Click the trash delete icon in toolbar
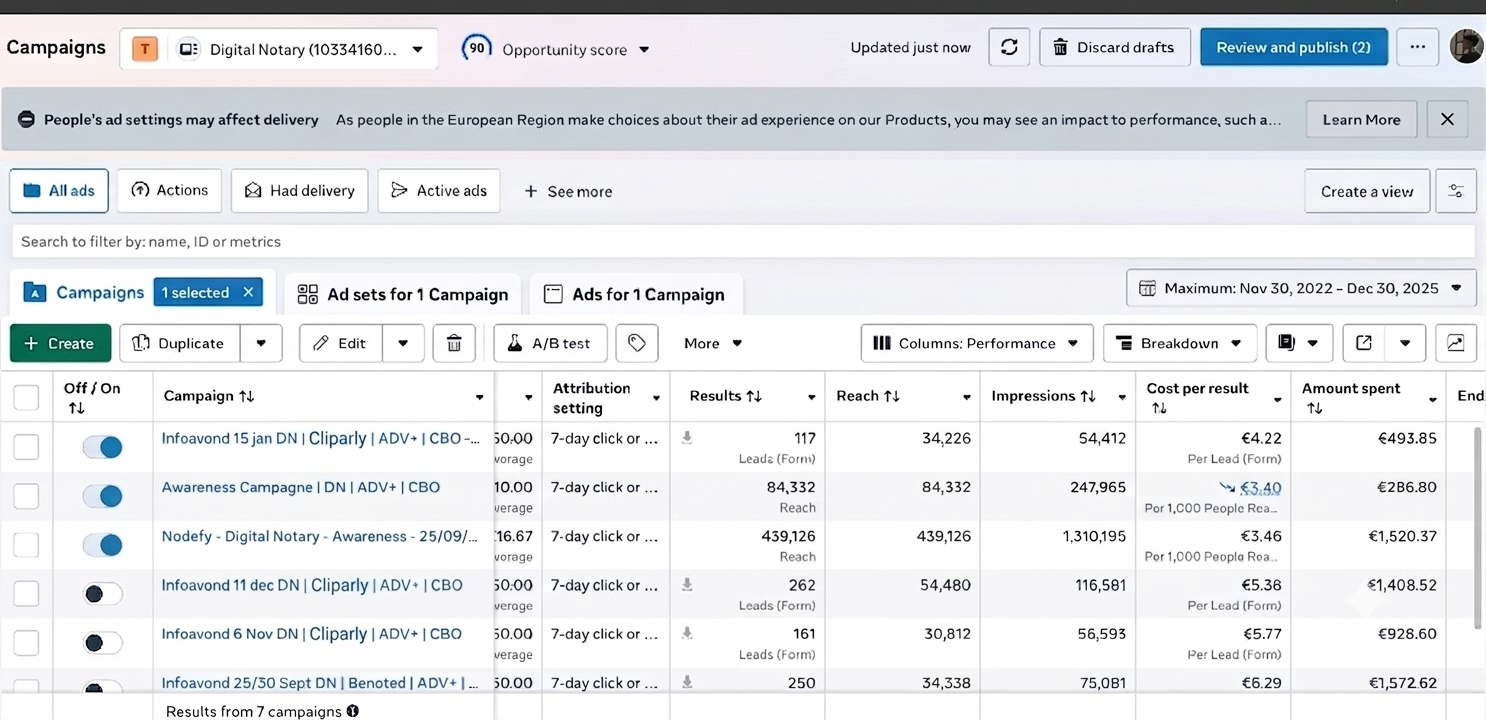Viewport: 1486px width, 720px height. click(x=454, y=343)
